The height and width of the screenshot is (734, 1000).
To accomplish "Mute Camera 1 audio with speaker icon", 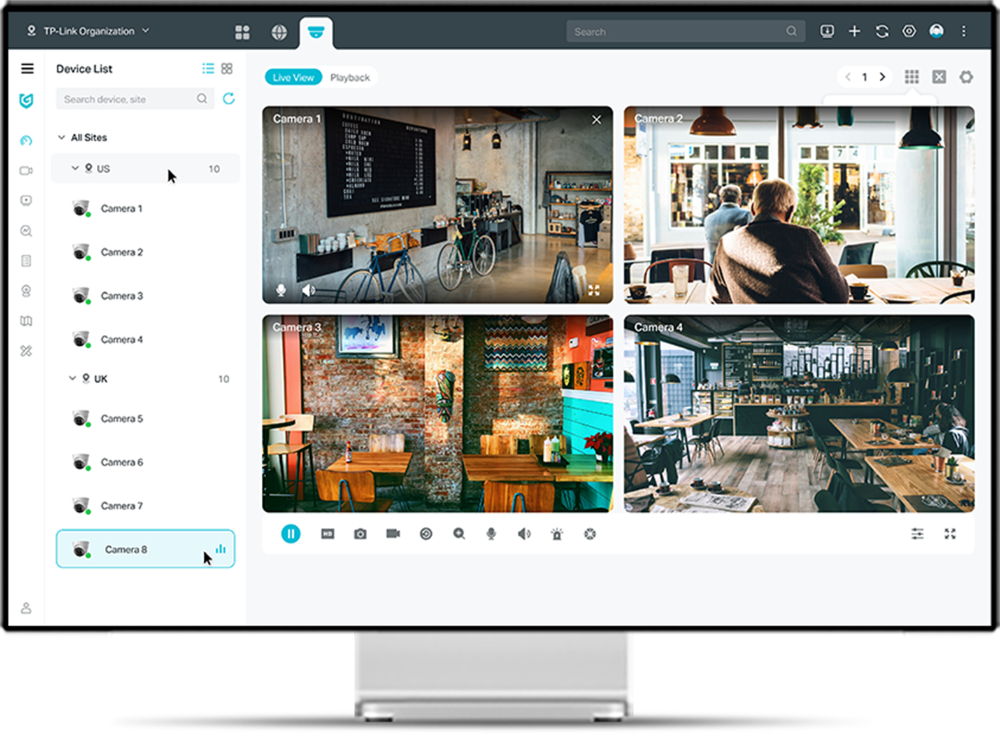I will pos(308,290).
